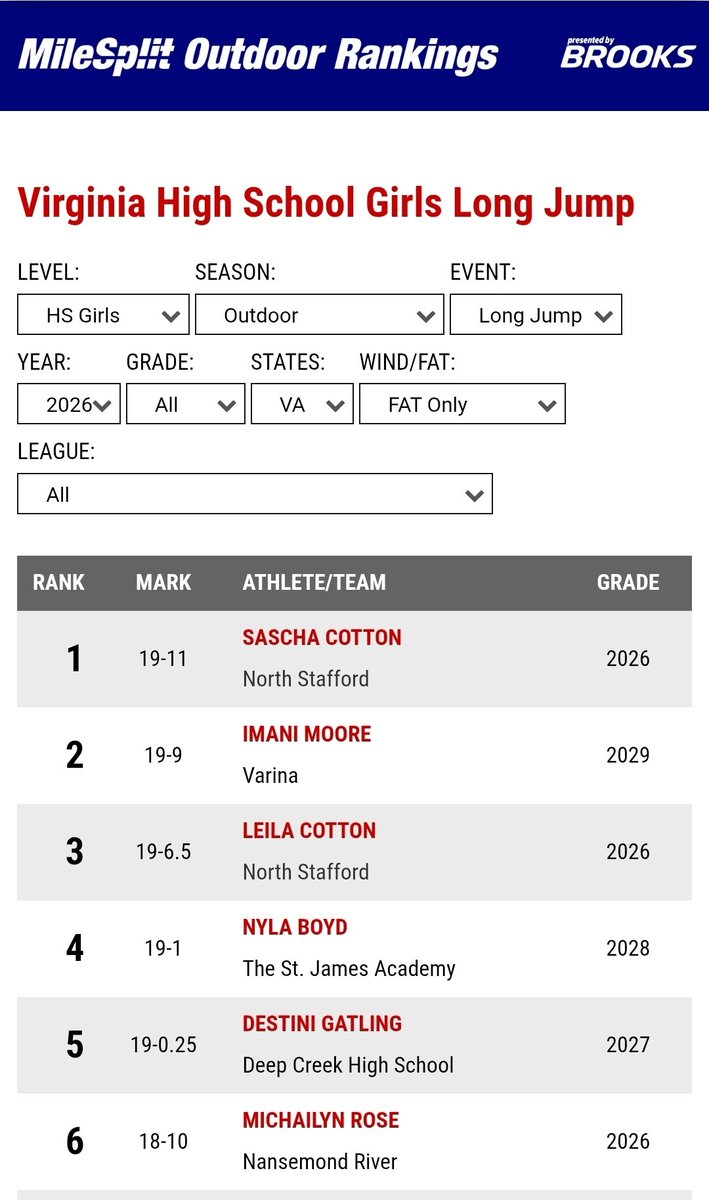View Leila Cotton's profile link
709x1200 pixels.
(309, 831)
